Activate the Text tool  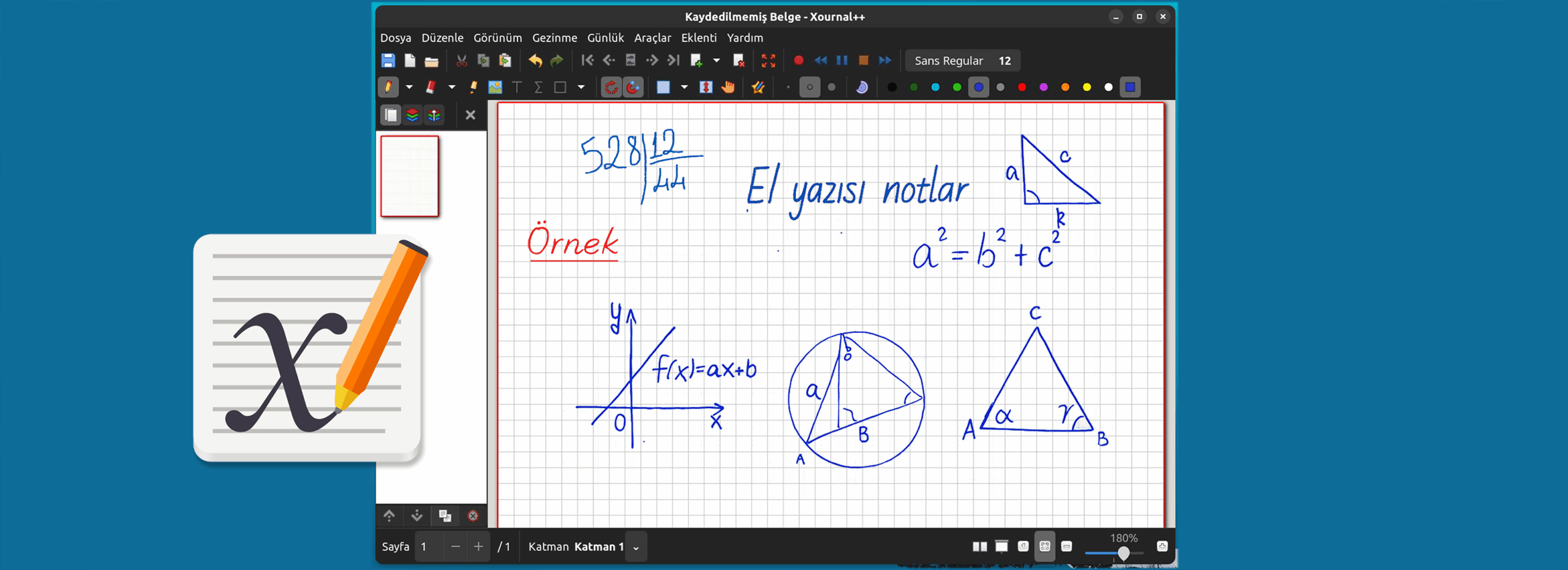[517, 88]
